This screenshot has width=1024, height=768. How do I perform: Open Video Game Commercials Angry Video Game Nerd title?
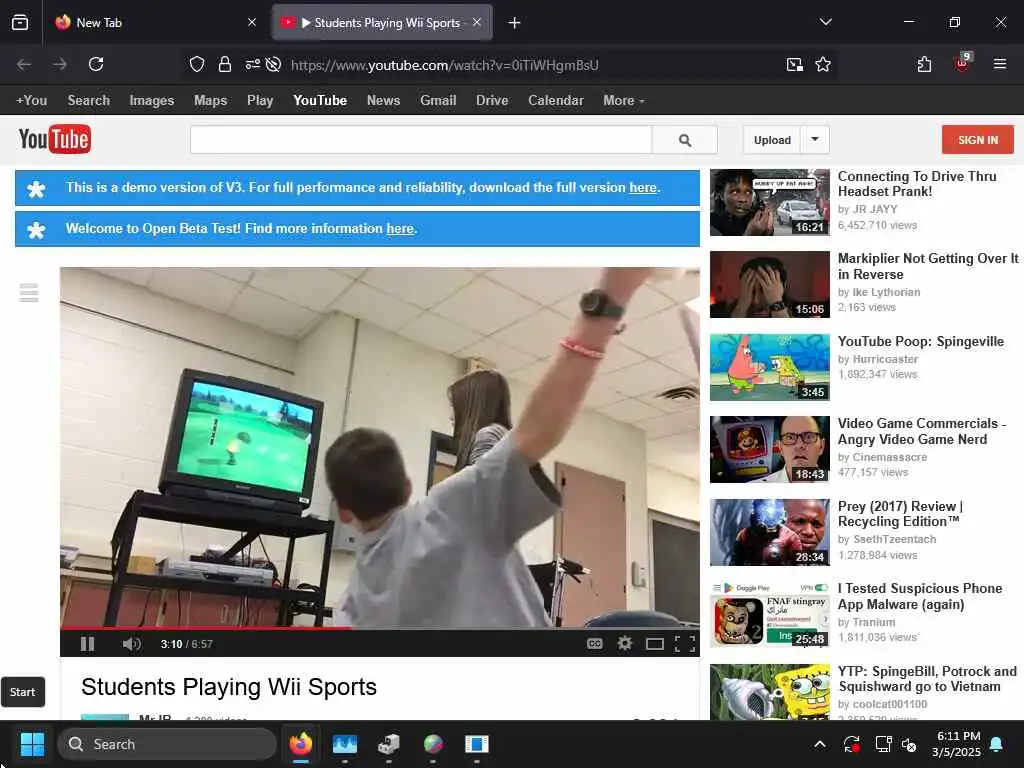[x=921, y=431]
